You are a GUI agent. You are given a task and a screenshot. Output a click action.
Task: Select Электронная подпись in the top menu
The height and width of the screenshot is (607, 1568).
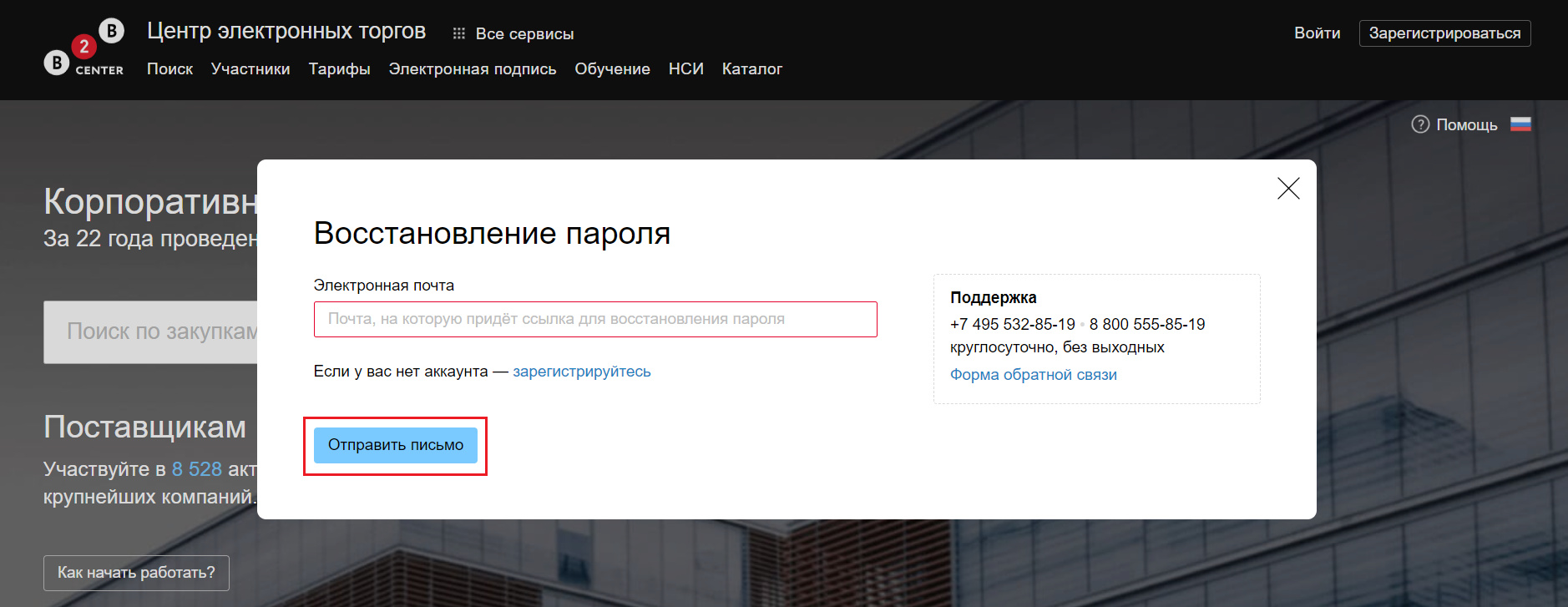[472, 69]
